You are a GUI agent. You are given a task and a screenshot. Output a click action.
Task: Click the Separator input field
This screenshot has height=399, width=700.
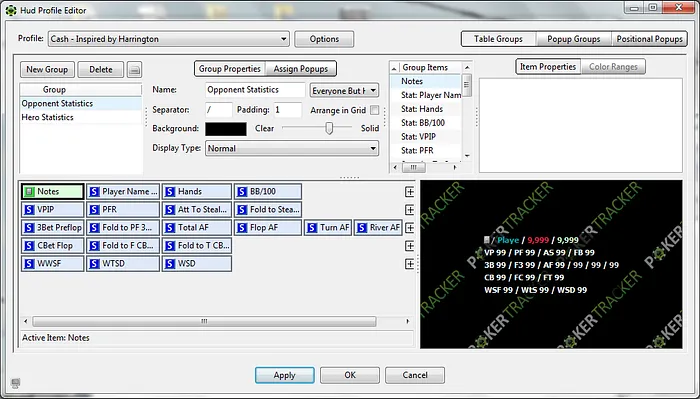(219, 110)
